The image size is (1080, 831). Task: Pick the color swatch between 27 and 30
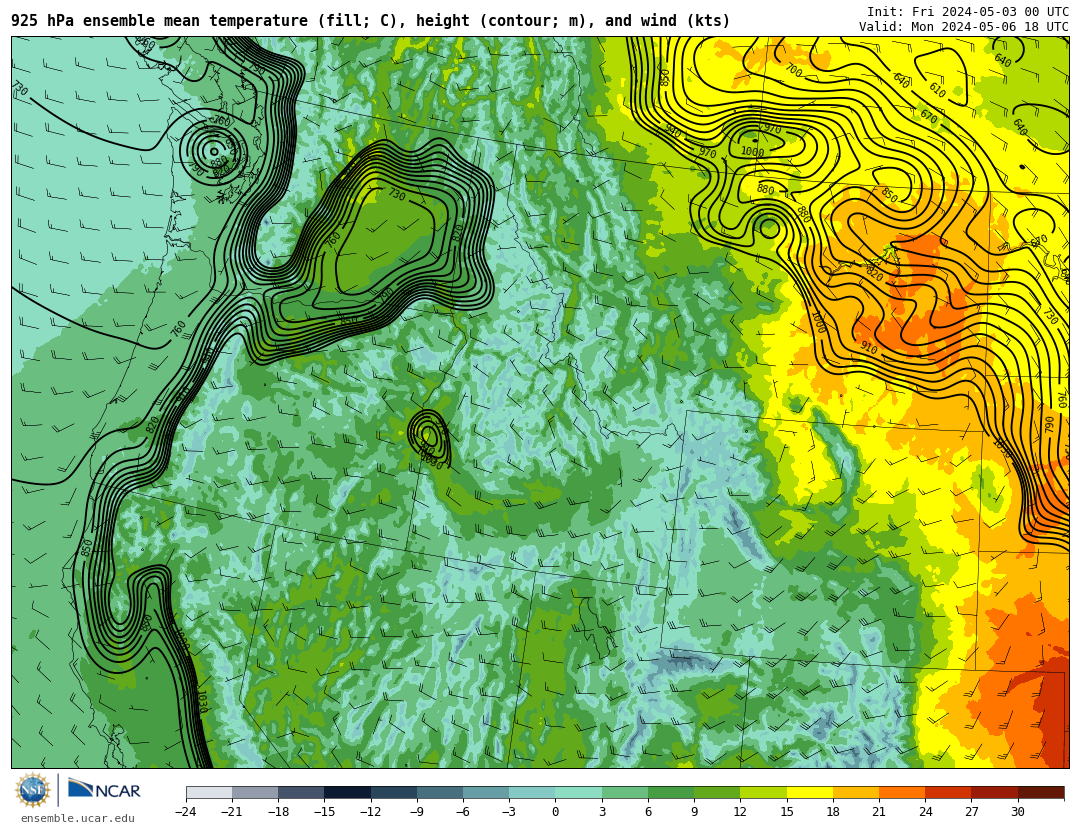(x=995, y=793)
